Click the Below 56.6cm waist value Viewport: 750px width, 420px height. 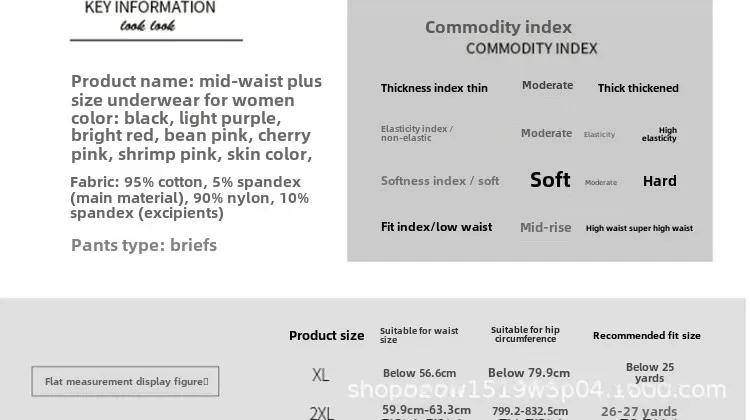click(x=419, y=373)
